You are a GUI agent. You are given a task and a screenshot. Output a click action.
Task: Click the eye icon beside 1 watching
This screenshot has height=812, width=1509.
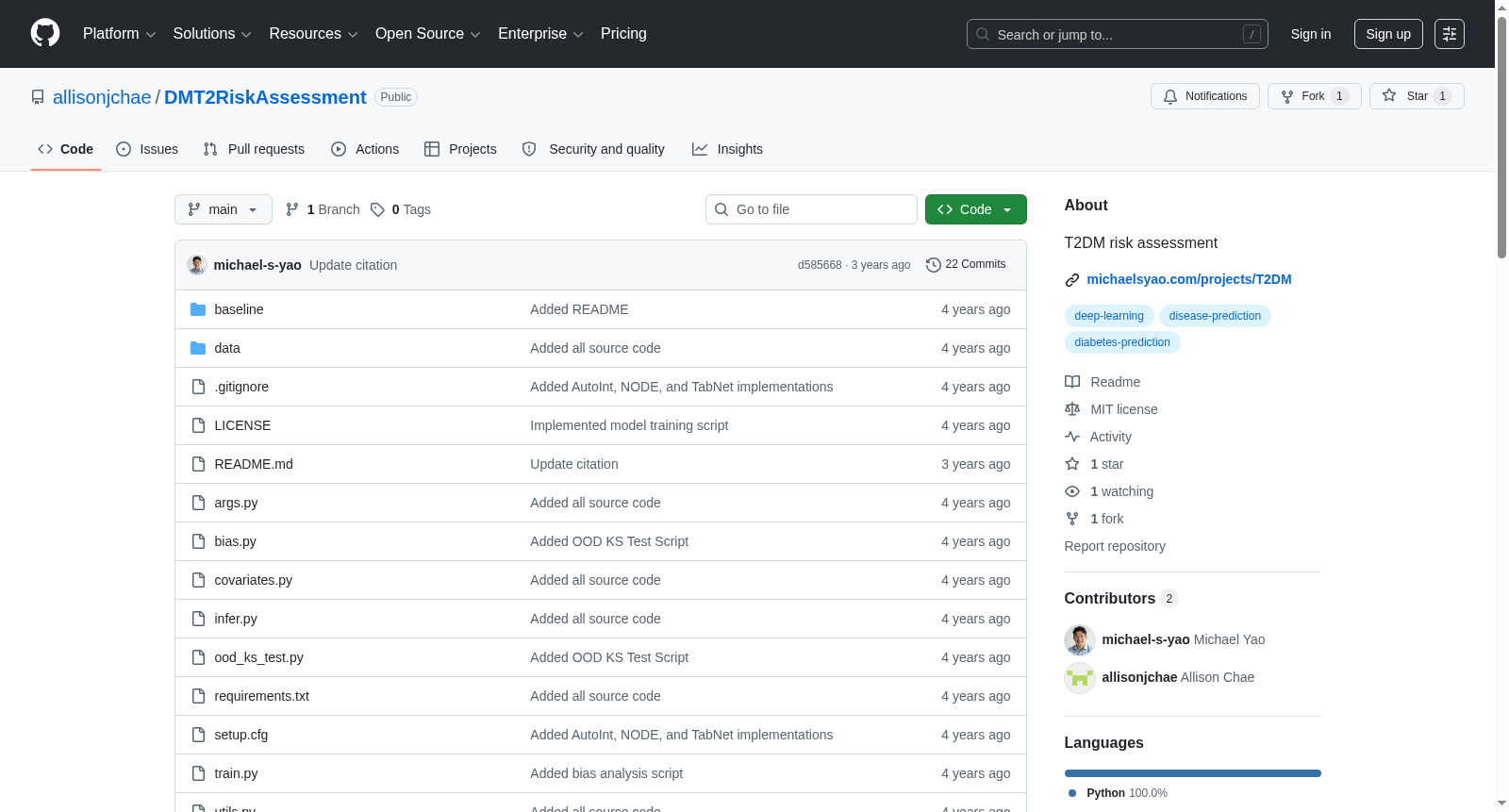(1072, 491)
